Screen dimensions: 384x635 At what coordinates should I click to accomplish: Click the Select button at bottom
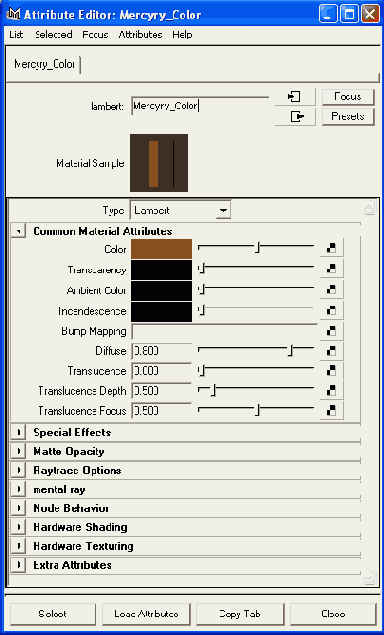[53, 614]
